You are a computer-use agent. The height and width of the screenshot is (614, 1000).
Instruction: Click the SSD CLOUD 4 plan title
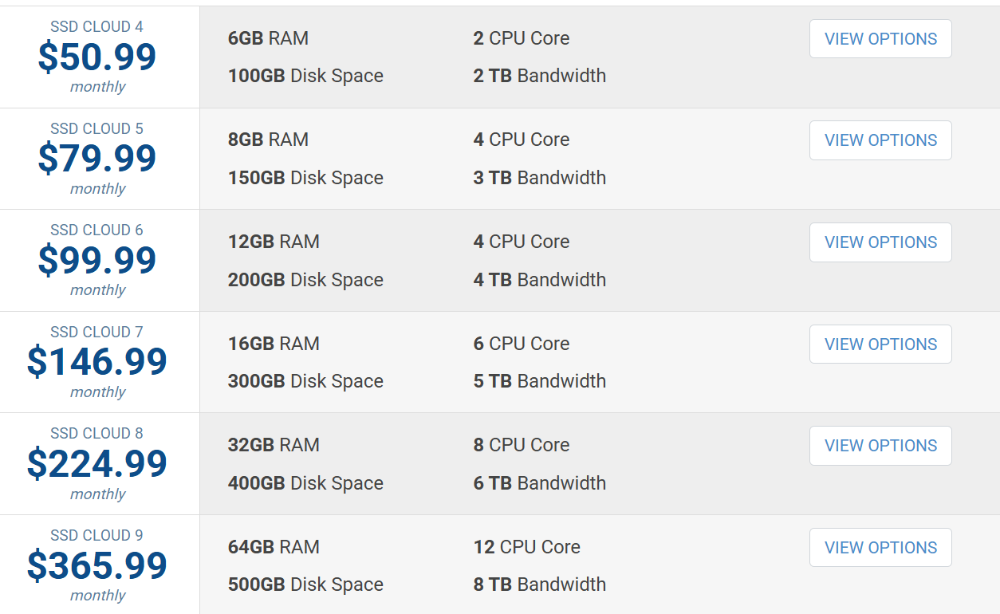[x=97, y=27]
